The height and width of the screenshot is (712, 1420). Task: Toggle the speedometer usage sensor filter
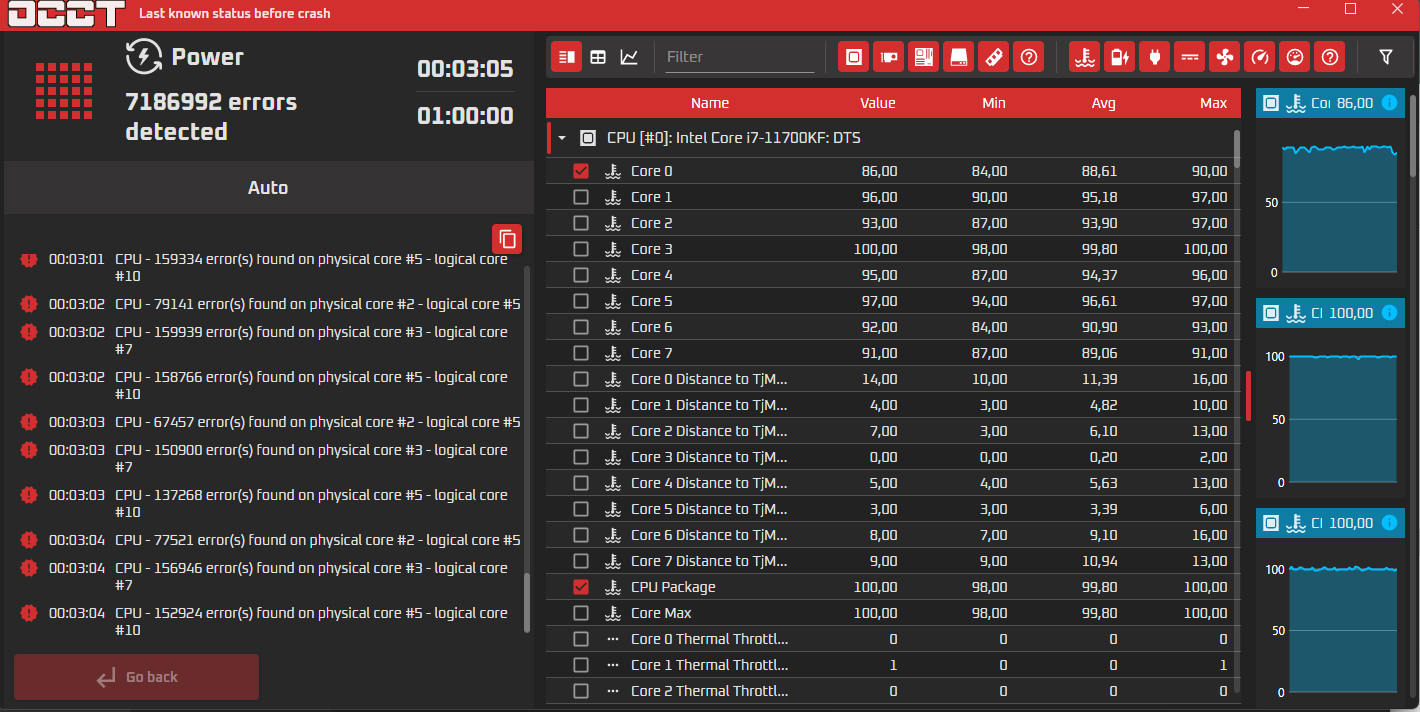(x=1295, y=57)
